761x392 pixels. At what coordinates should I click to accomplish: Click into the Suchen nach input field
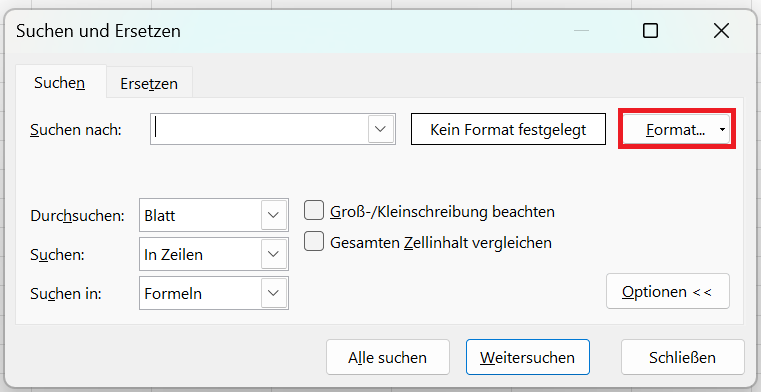tap(260, 129)
